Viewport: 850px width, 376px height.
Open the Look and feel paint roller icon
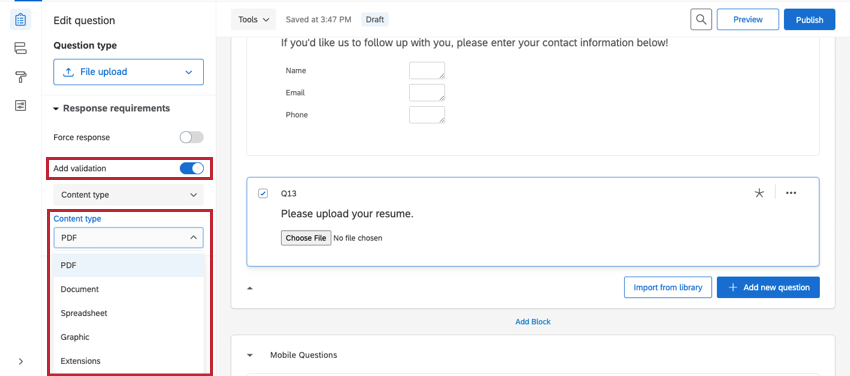[20, 77]
